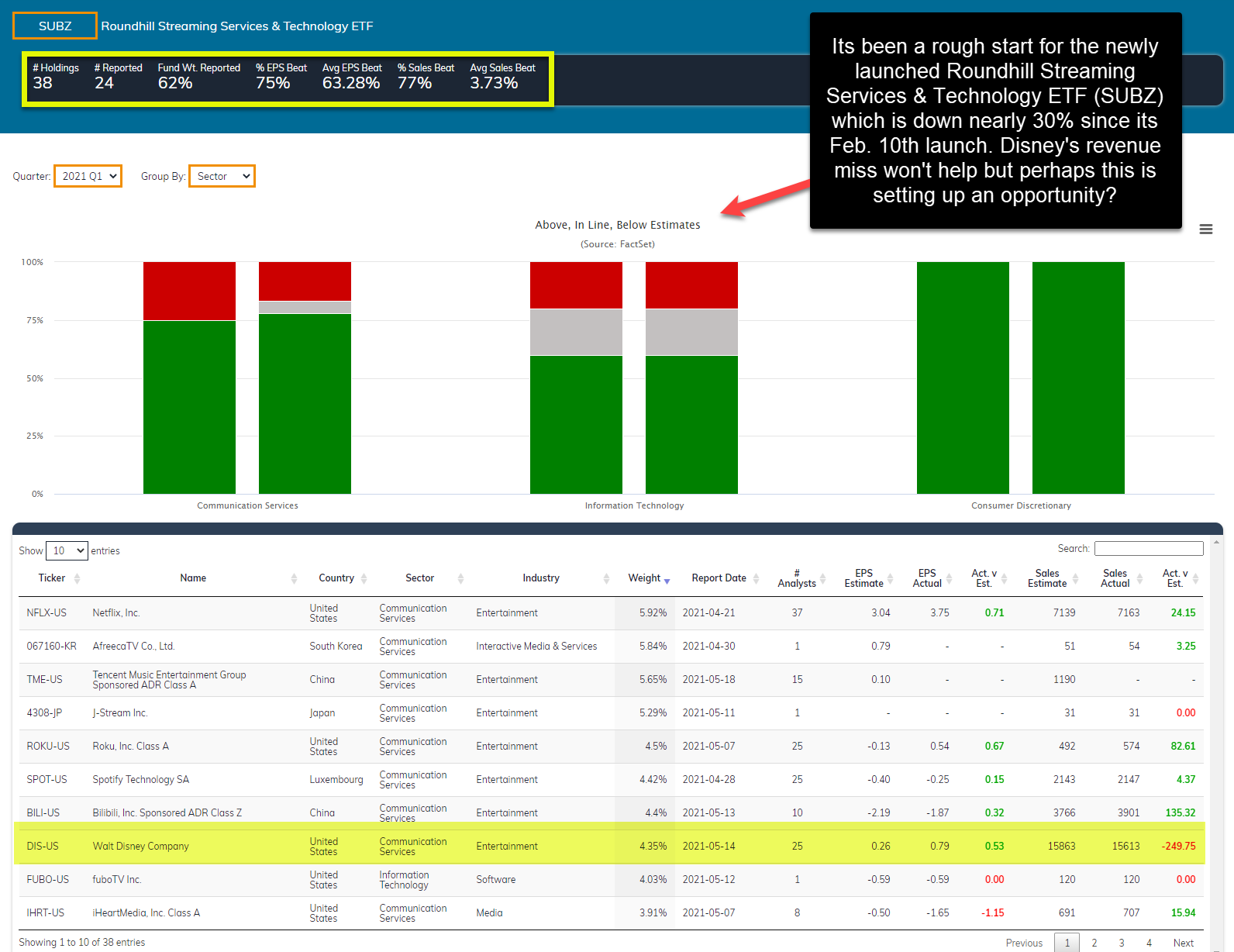Click Roku, Inc. Class A name
The width and height of the screenshot is (1234, 952).
(130, 746)
